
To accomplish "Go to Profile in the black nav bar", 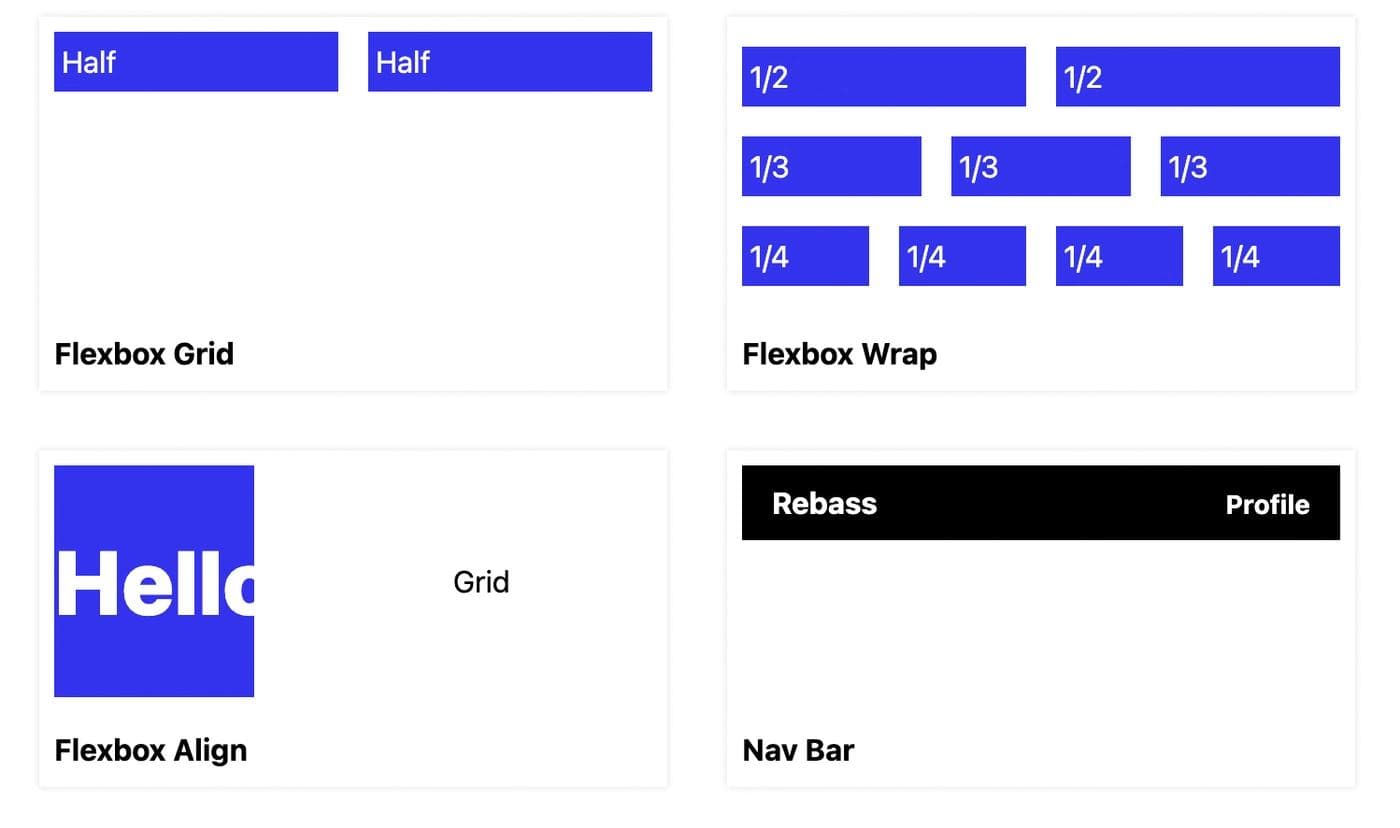I will (1267, 504).
